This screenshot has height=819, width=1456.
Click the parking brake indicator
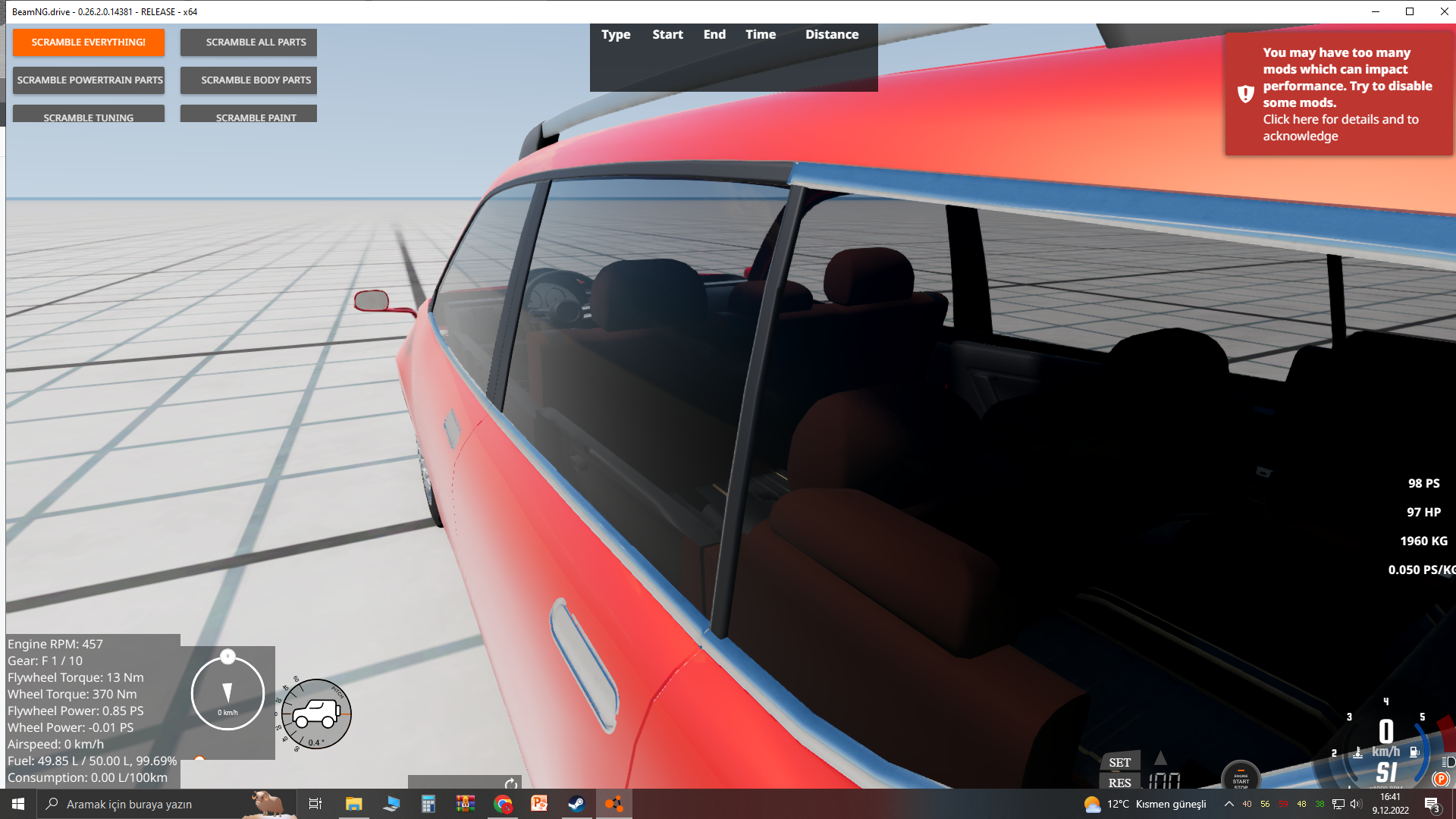tap(1441, 779)
